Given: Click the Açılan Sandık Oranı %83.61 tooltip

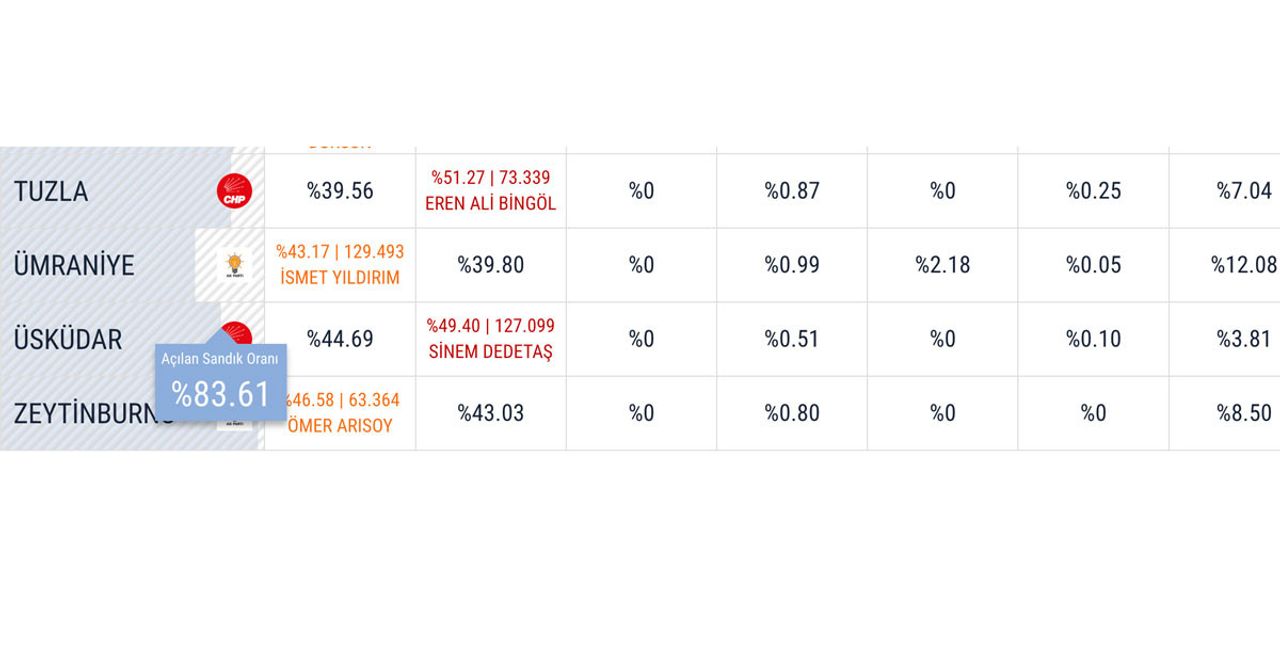Looking at the screenshot, I should (221, 380).
